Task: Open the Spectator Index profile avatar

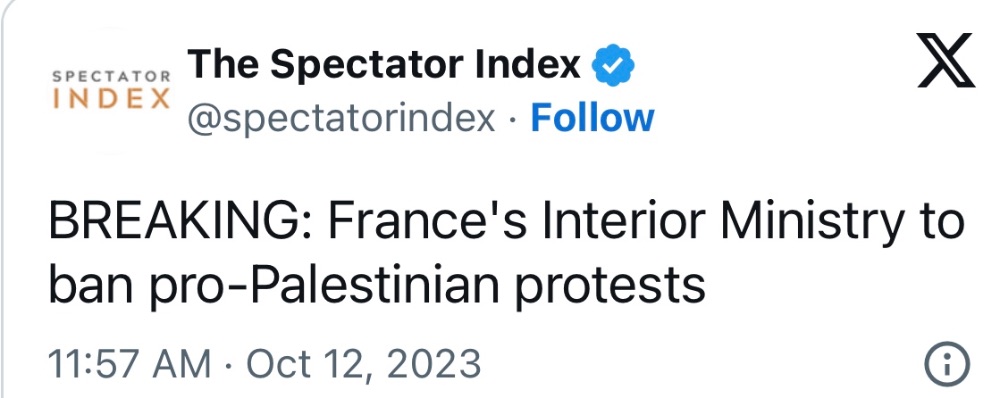Action: coord(111,91)
